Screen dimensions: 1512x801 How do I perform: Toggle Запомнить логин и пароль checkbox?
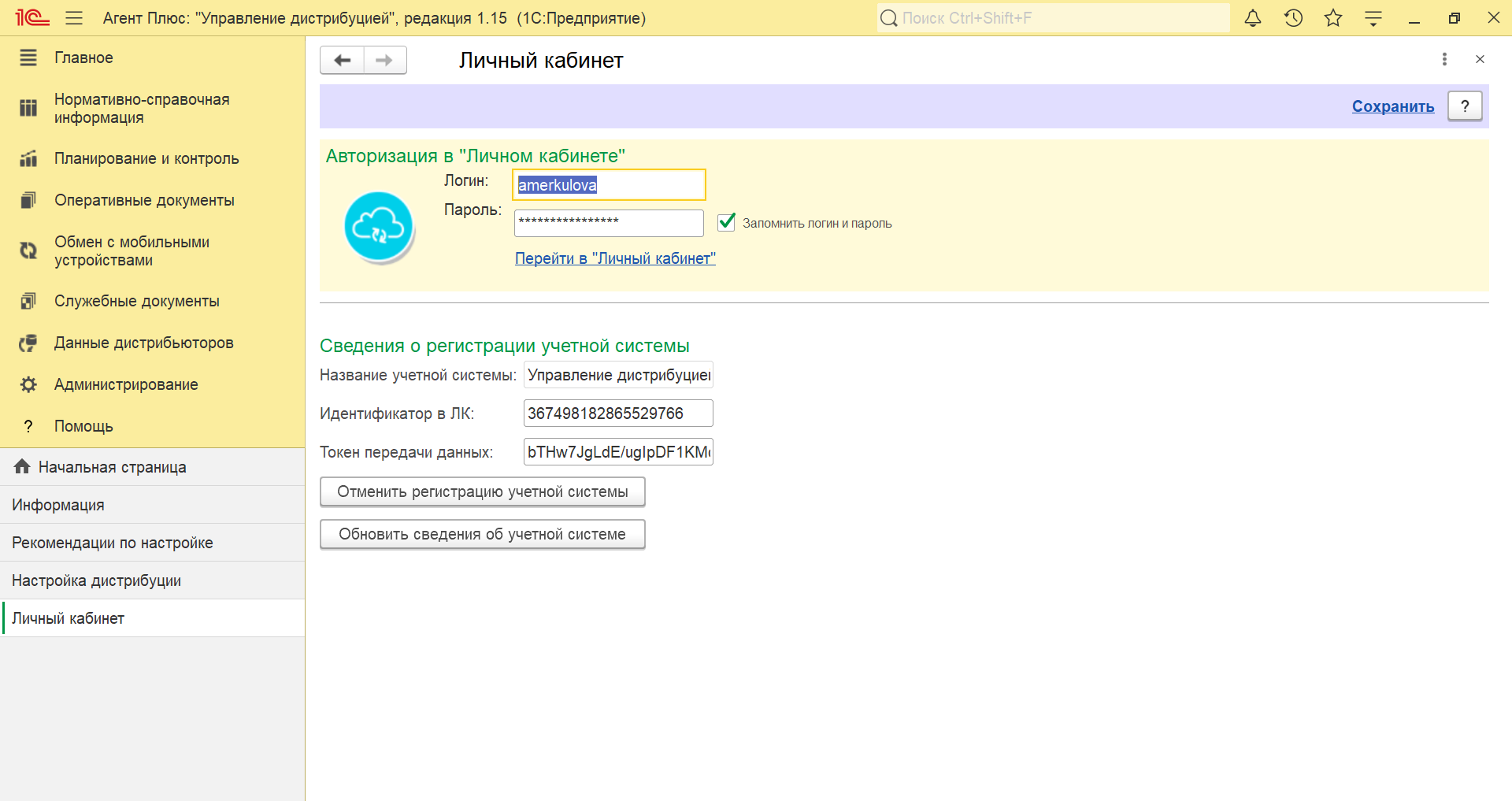(726, 223)
